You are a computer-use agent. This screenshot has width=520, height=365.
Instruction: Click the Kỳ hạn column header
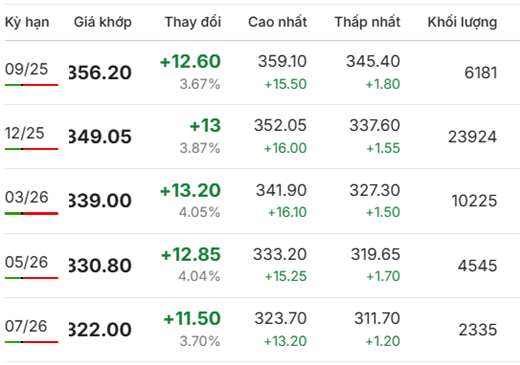point(27,22)
